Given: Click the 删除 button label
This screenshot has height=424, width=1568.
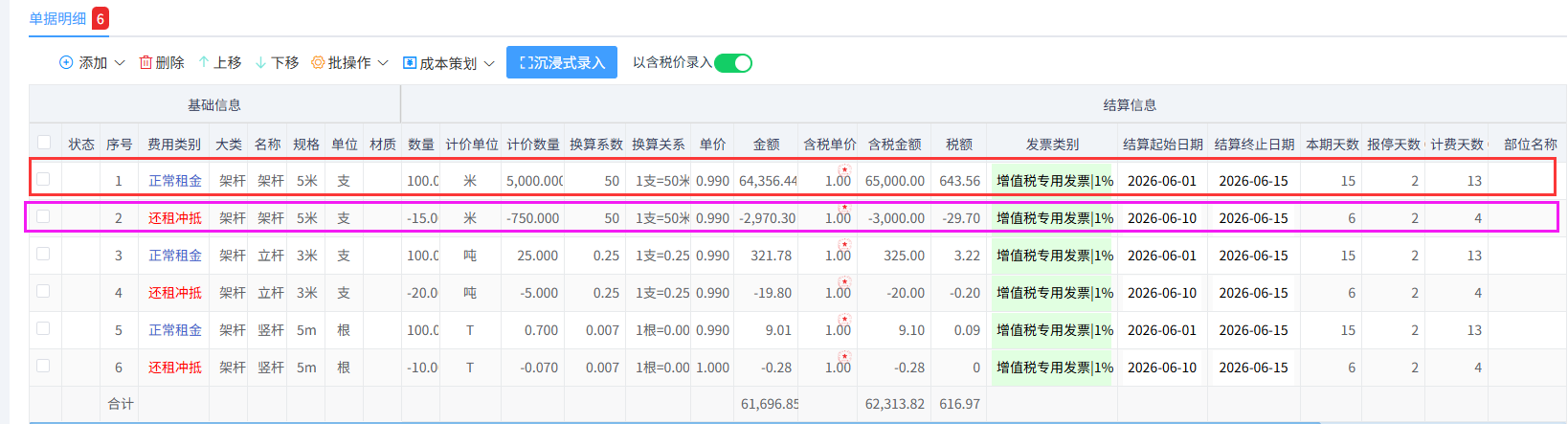Looking at the screenshot, I should [169, 62].
